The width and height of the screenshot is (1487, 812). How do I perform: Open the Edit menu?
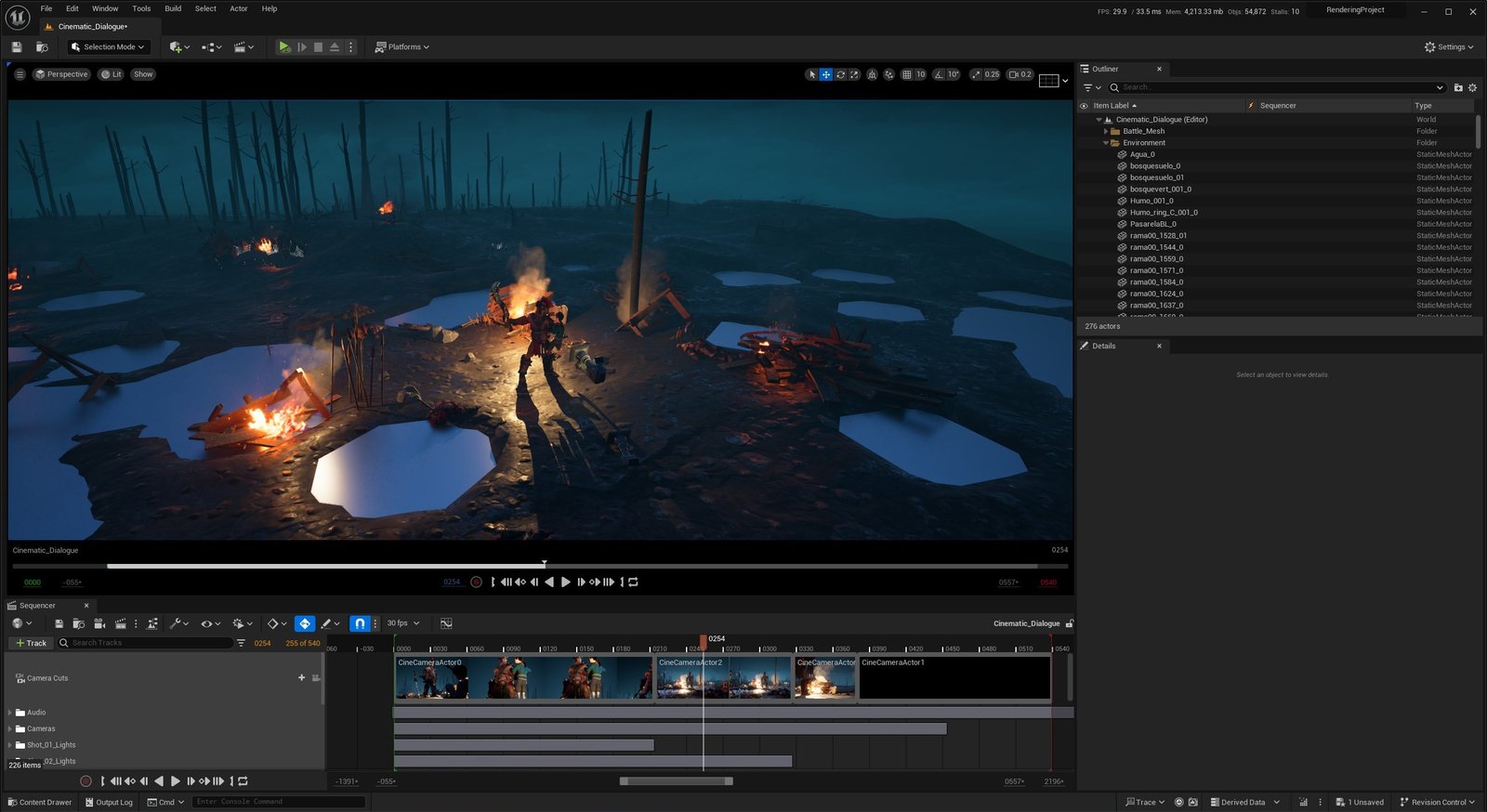[x=72, y=8]
